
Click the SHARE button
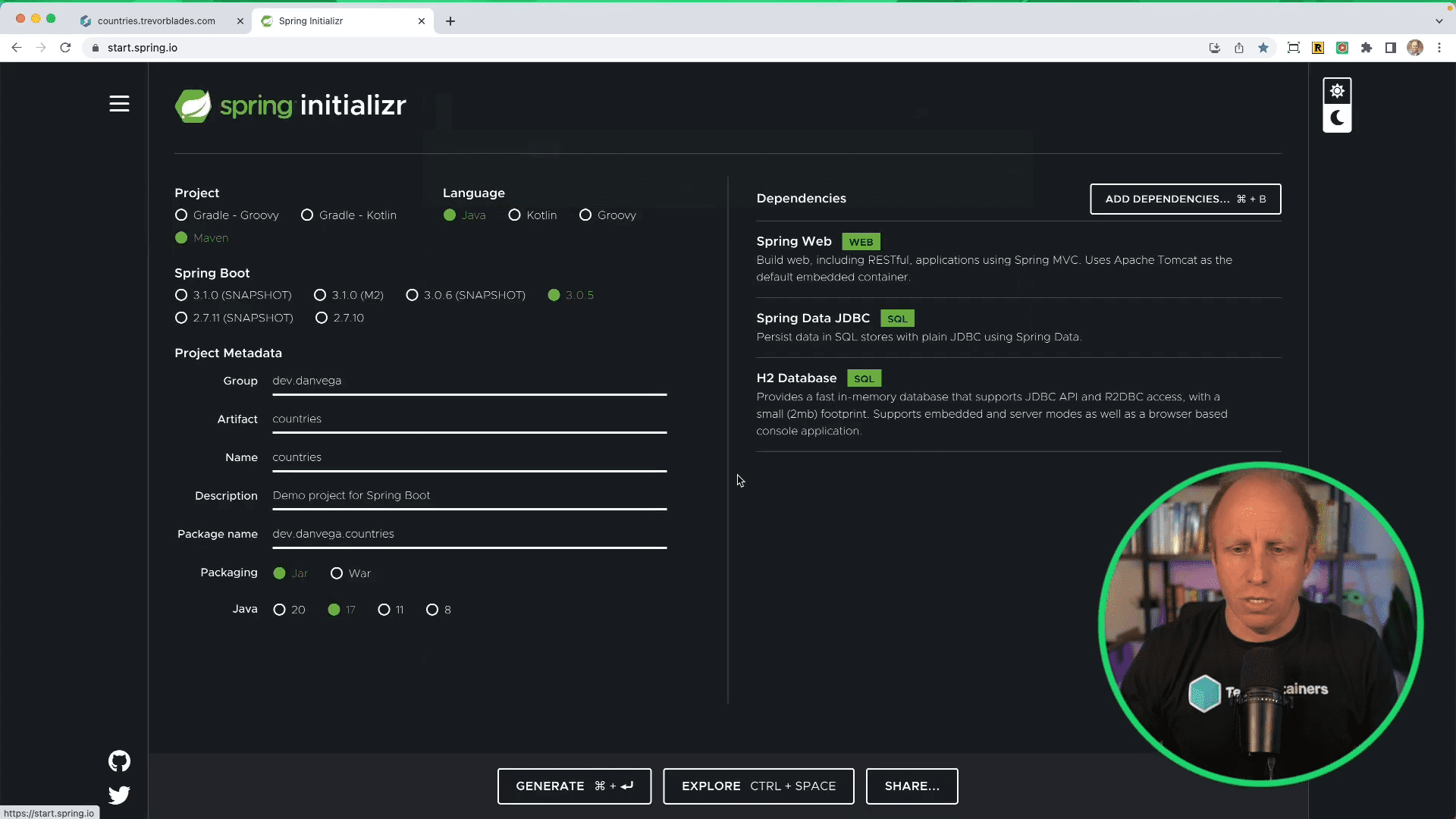tap(912, 786)
